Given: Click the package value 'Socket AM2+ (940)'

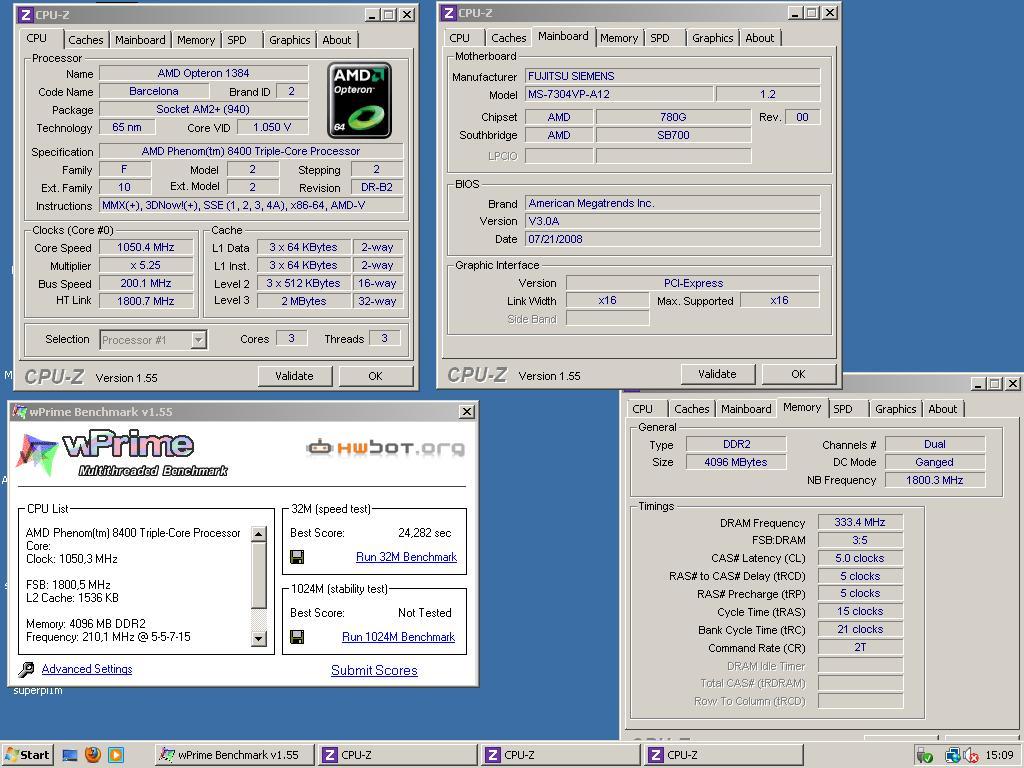Looking at the screenshot, I should (x=203, y=109).
